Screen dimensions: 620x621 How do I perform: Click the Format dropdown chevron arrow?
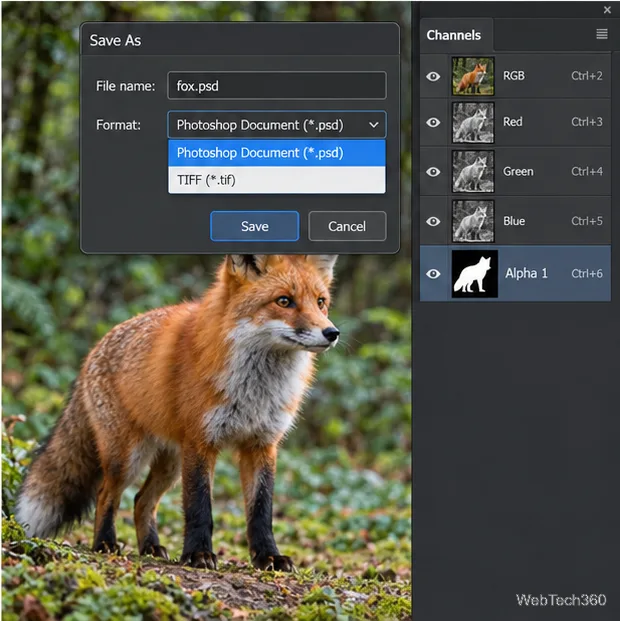(373, 125)
